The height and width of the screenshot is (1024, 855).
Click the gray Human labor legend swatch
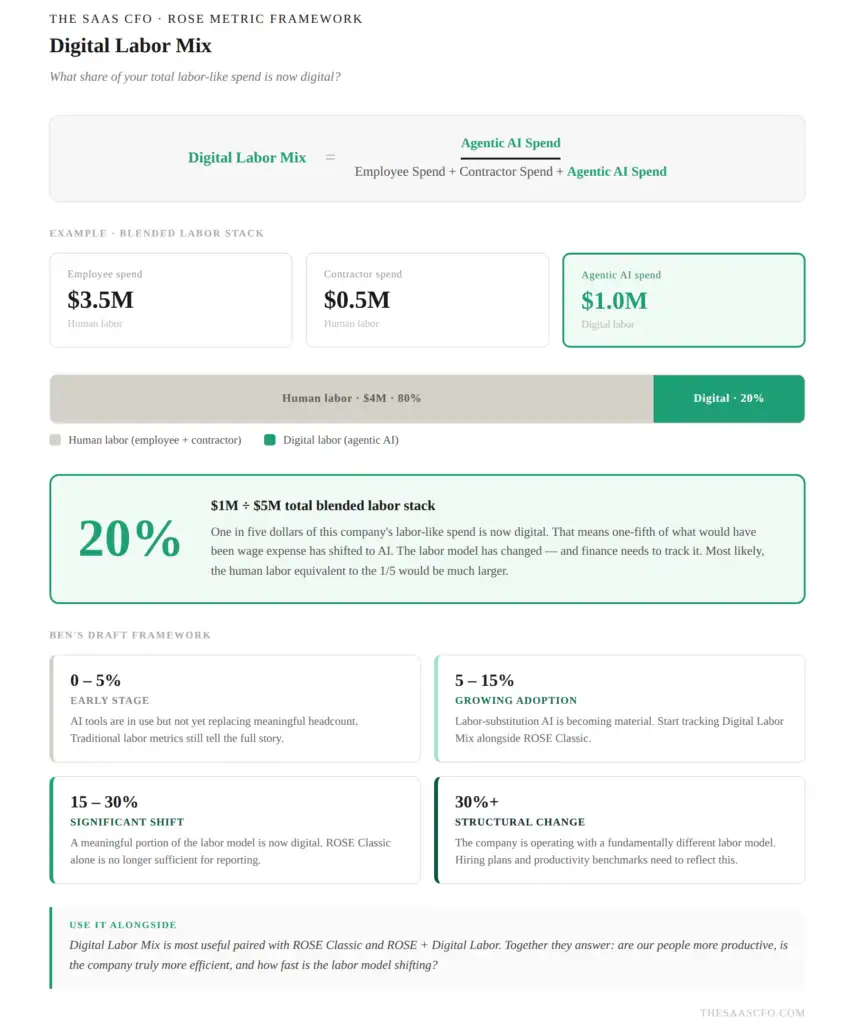[x=55, y=440]
